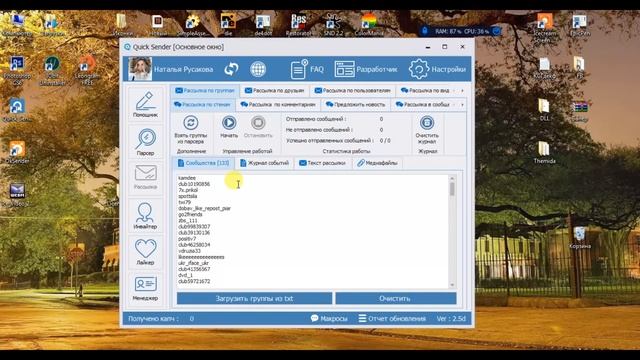Viewport: 640px width, 360px height.
Task: Open the Парсер section in sidebar
Action: tap(145, 142)
